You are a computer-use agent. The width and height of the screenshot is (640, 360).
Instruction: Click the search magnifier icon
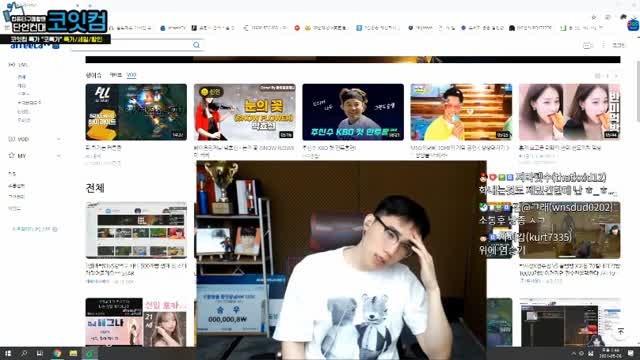point(196,45)
